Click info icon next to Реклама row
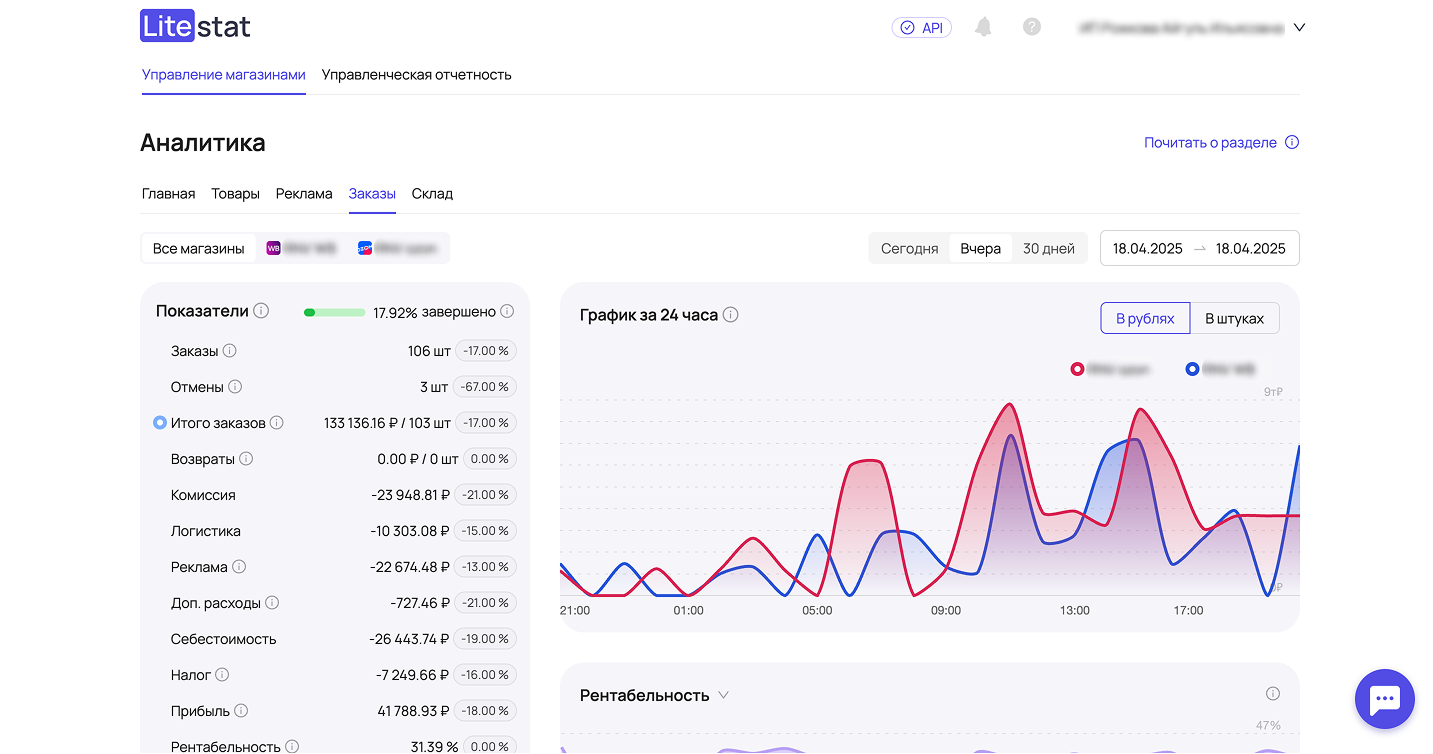 [239, 567]
